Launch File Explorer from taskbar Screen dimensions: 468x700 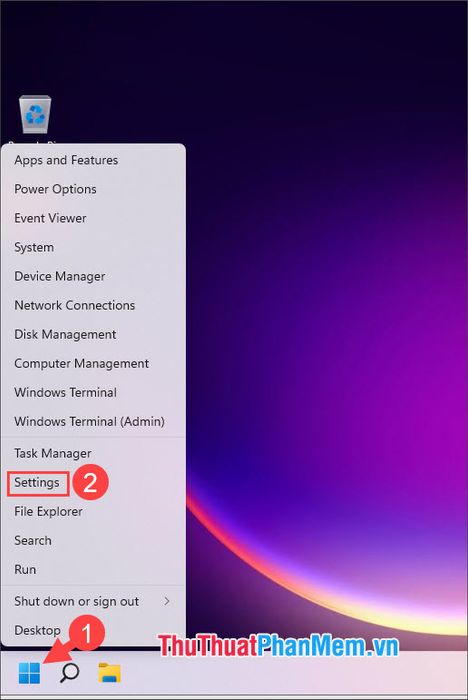(x=109, y=673)
